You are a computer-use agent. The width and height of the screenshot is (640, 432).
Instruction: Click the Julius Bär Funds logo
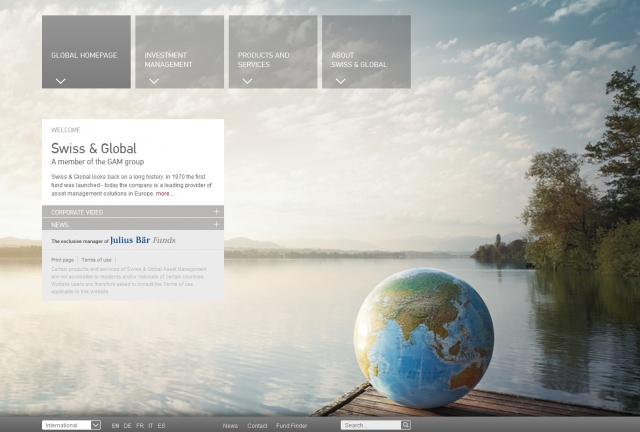click(141, 241)
